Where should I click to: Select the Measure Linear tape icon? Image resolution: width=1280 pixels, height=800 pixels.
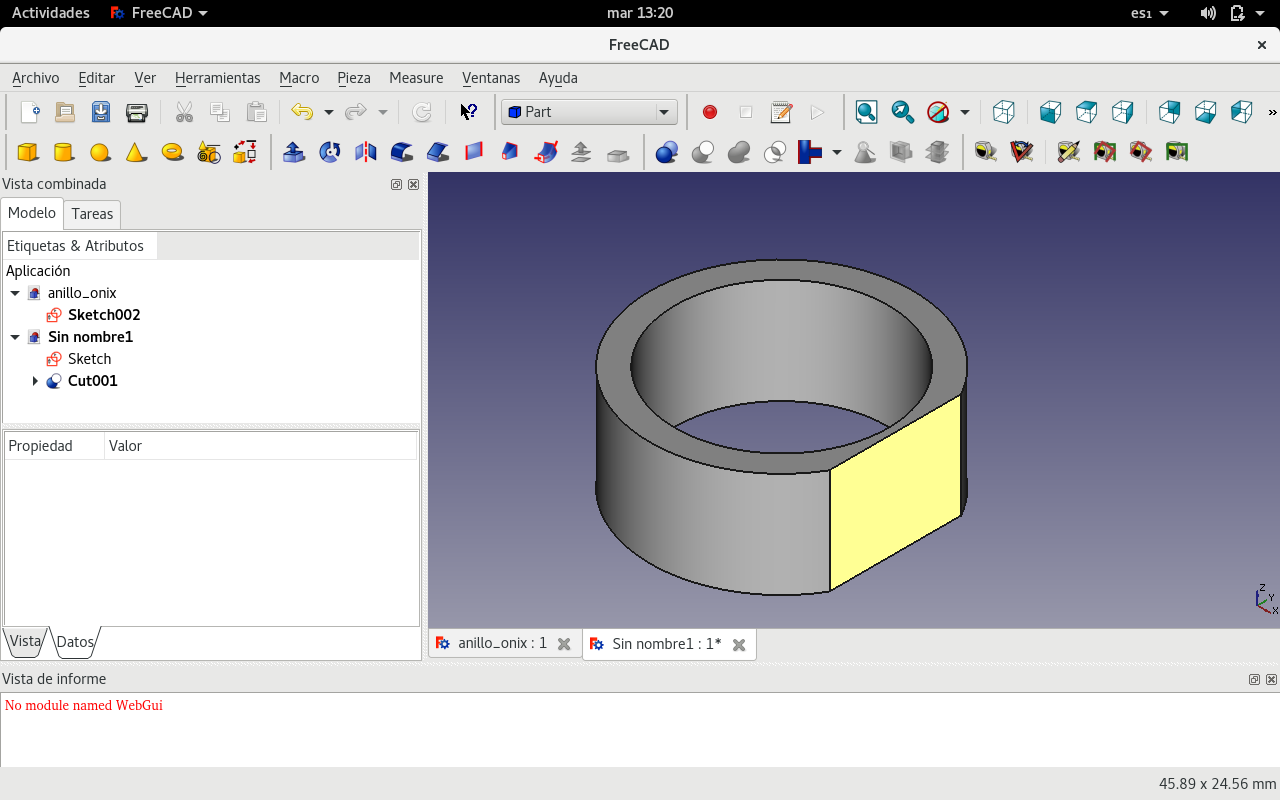pos(986,152)
